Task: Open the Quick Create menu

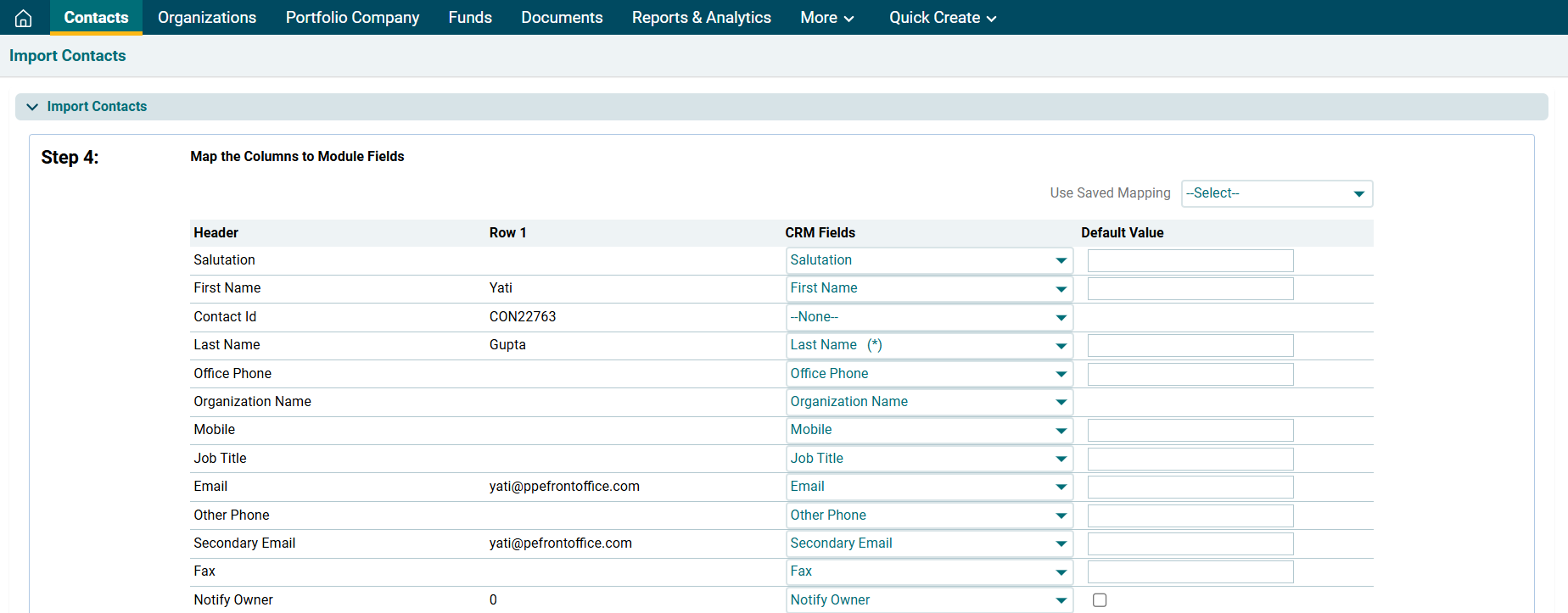Action: pyautogui.click(x=942, y=18)
